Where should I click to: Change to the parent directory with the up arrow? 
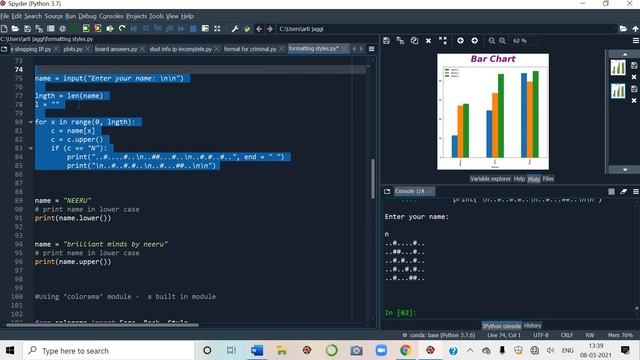(635, 29)
